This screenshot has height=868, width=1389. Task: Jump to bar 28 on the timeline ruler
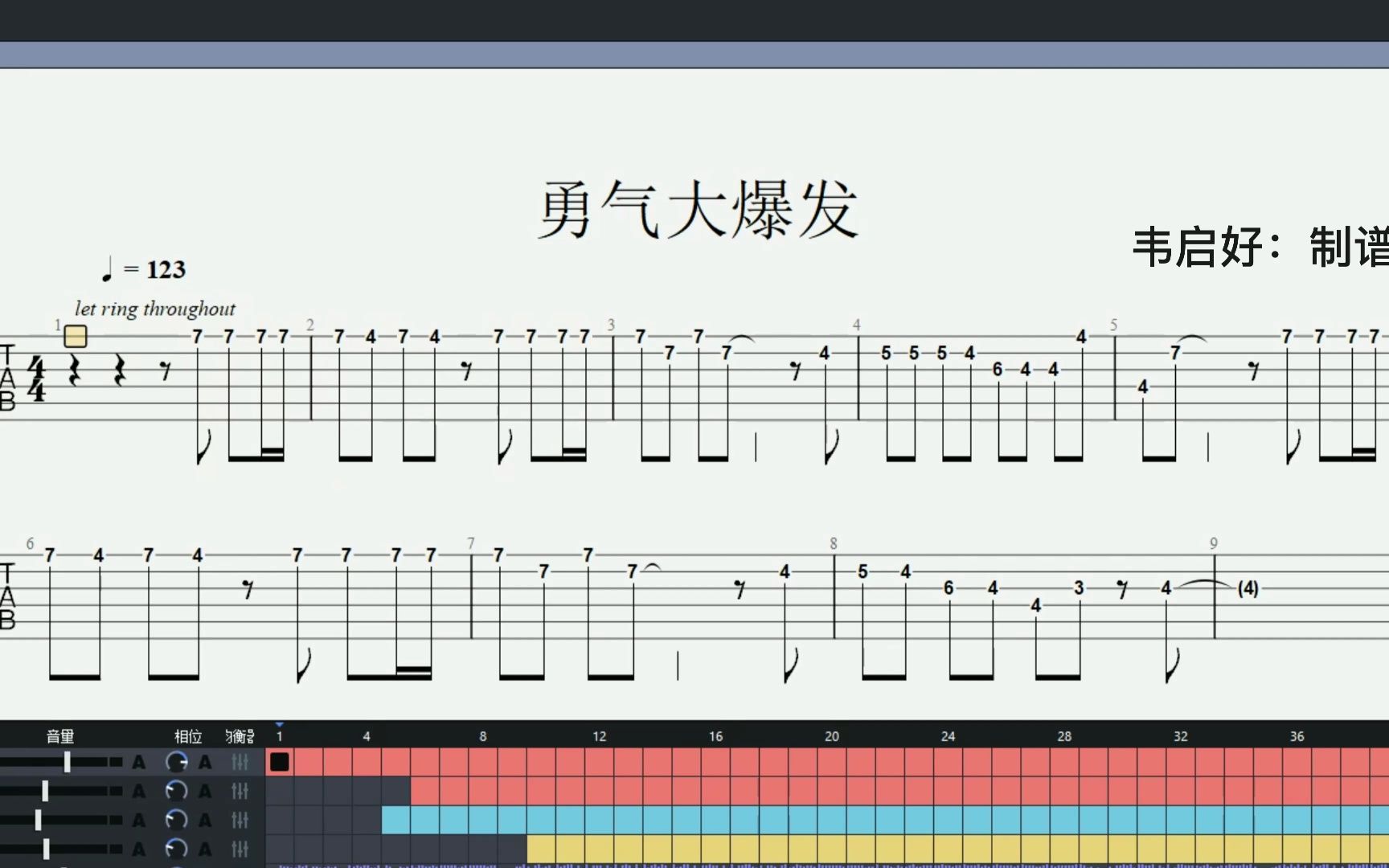pyautogui.click(x=1064, y=736)
